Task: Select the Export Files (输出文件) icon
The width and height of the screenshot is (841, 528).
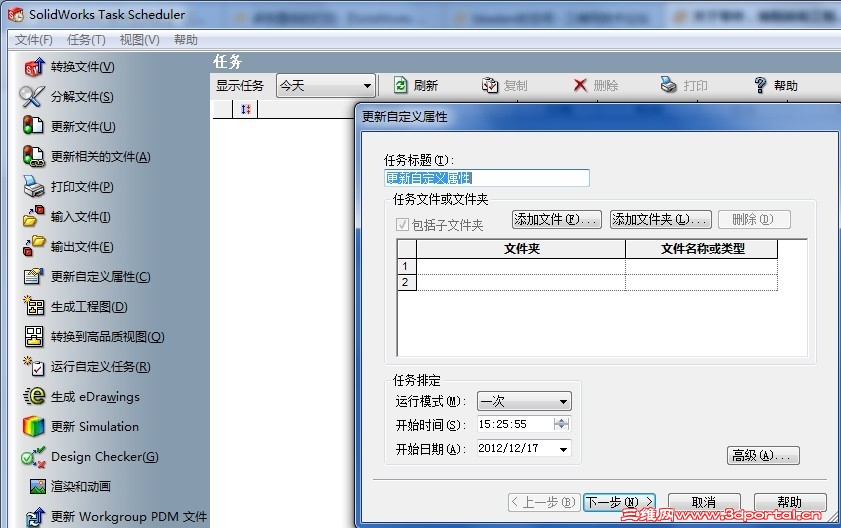Action: tap(33, 246)
